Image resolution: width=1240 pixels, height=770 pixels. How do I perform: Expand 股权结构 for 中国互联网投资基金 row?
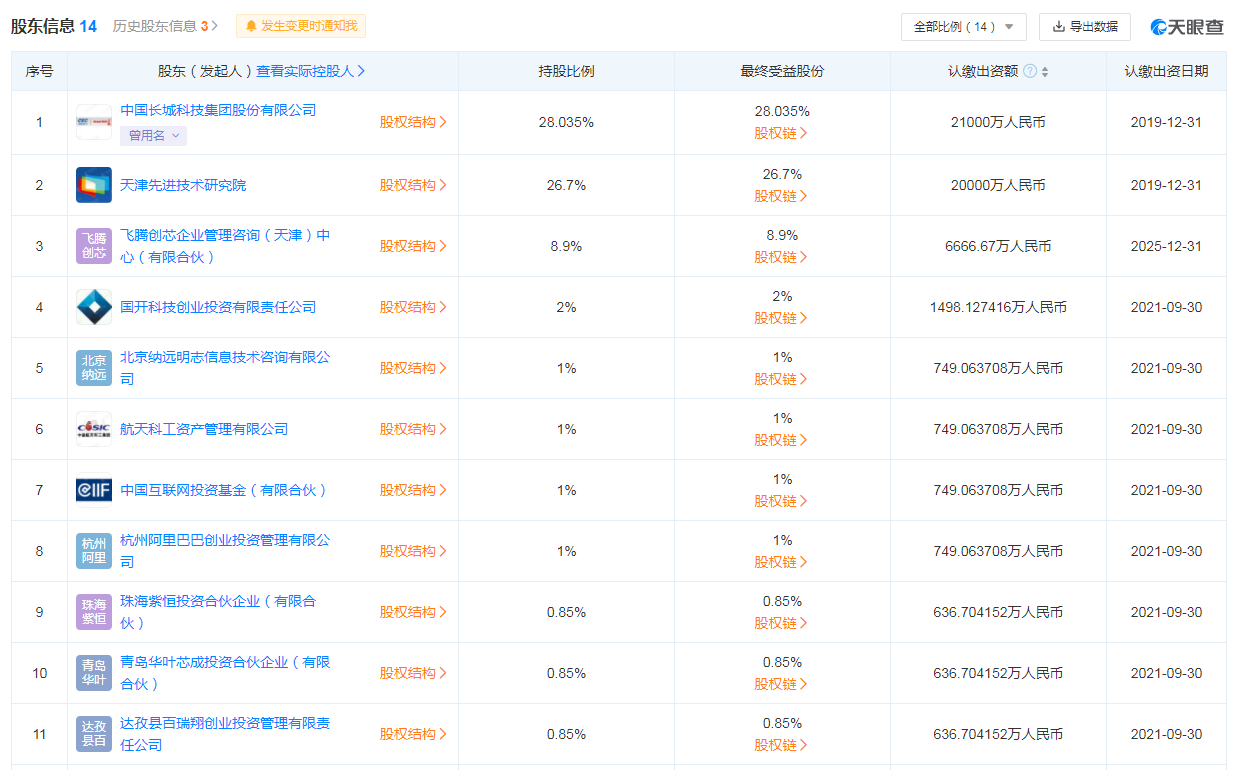tap(413, 490)
